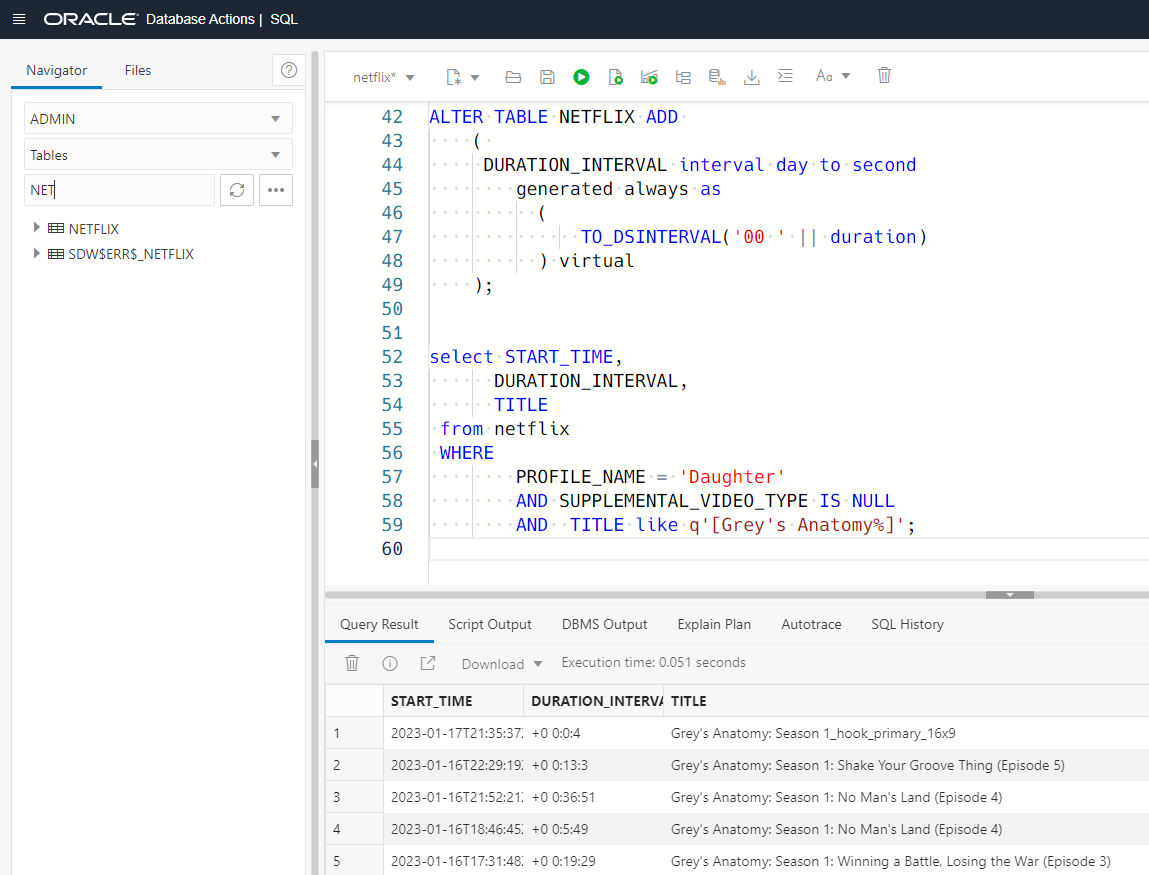The height and width of the screenshot is (875, 1149).
Task: Place cursor on empty editor line 60
Action: (788, 549)
